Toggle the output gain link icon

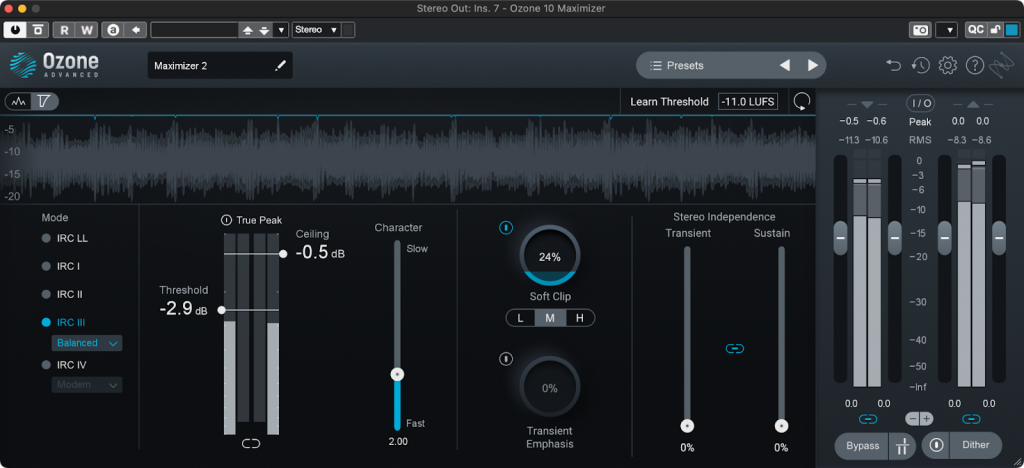pos(972,419)
